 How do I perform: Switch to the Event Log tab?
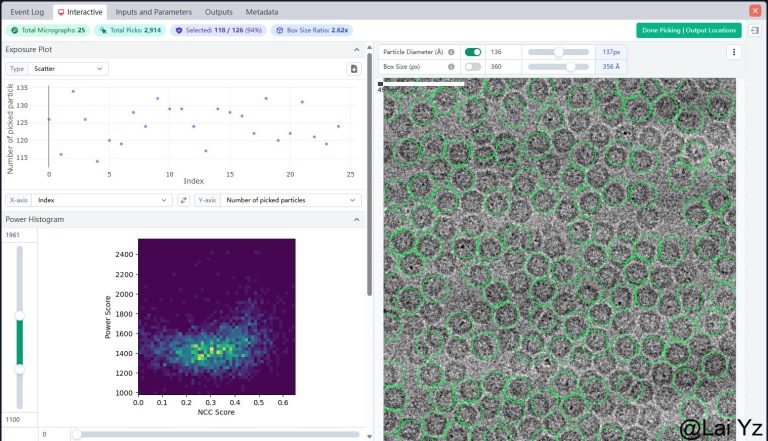[x=26, y=11]
